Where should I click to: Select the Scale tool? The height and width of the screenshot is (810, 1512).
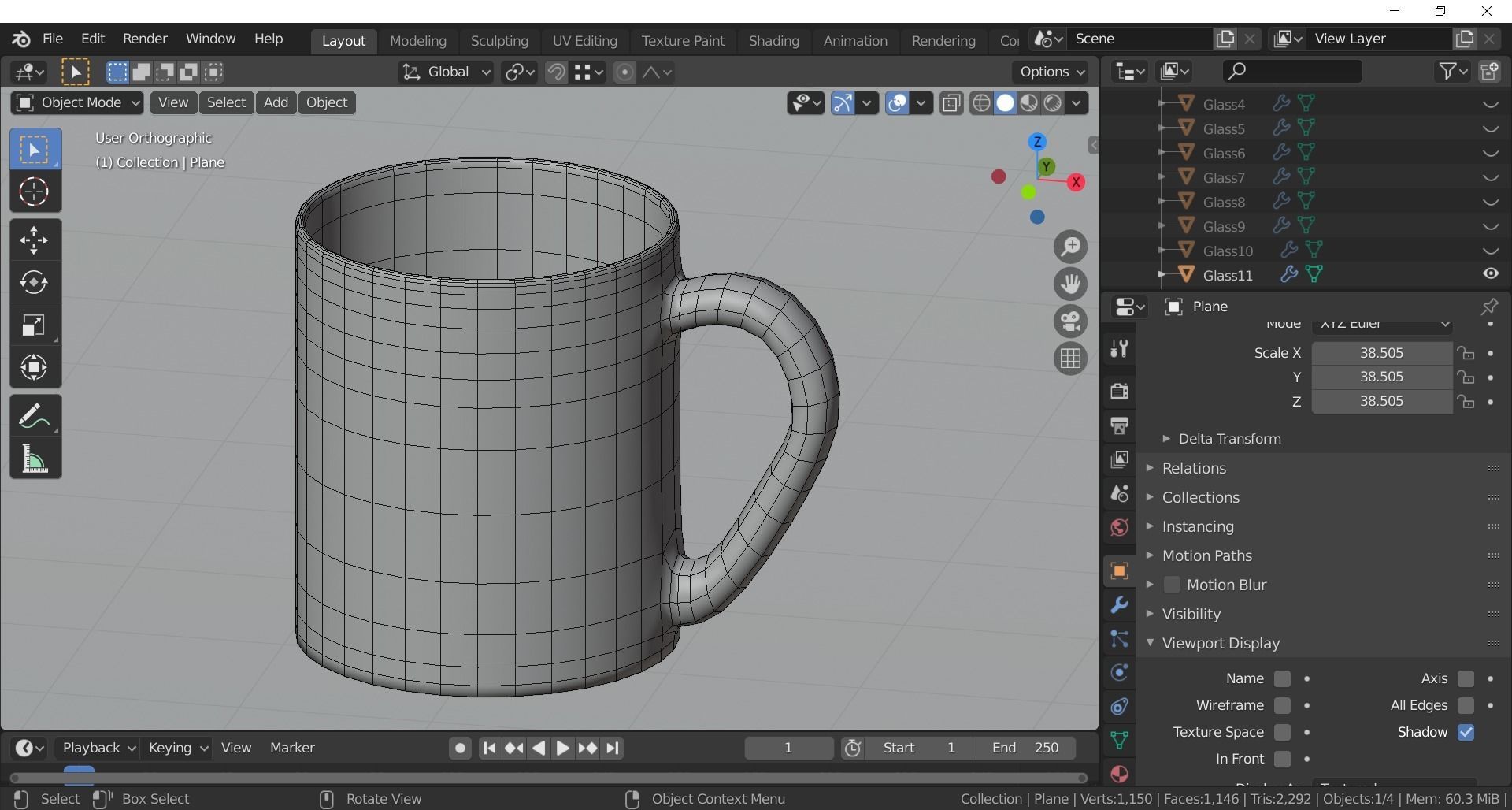click(x=35, y=325)
